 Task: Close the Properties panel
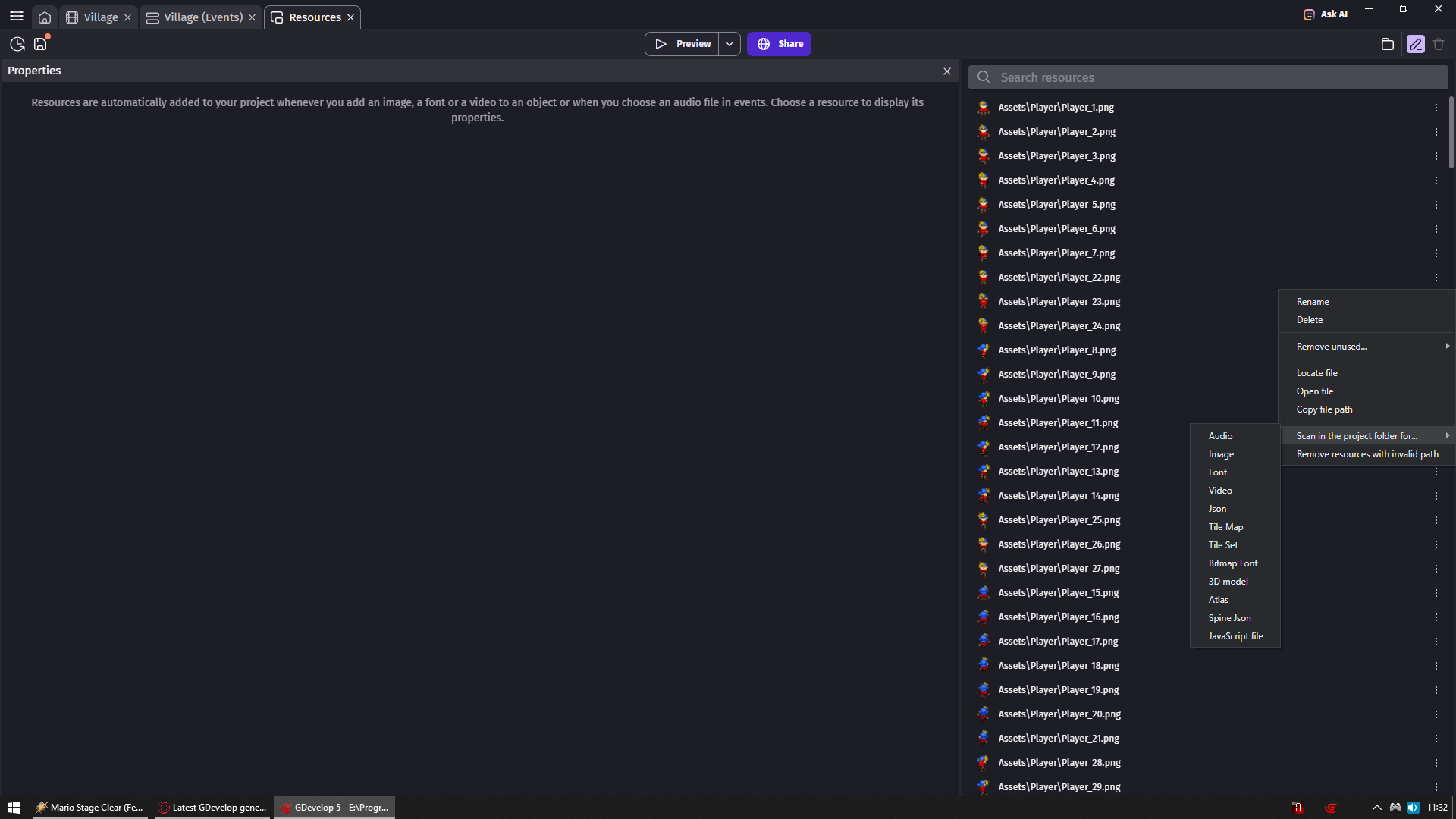point(946,71)
